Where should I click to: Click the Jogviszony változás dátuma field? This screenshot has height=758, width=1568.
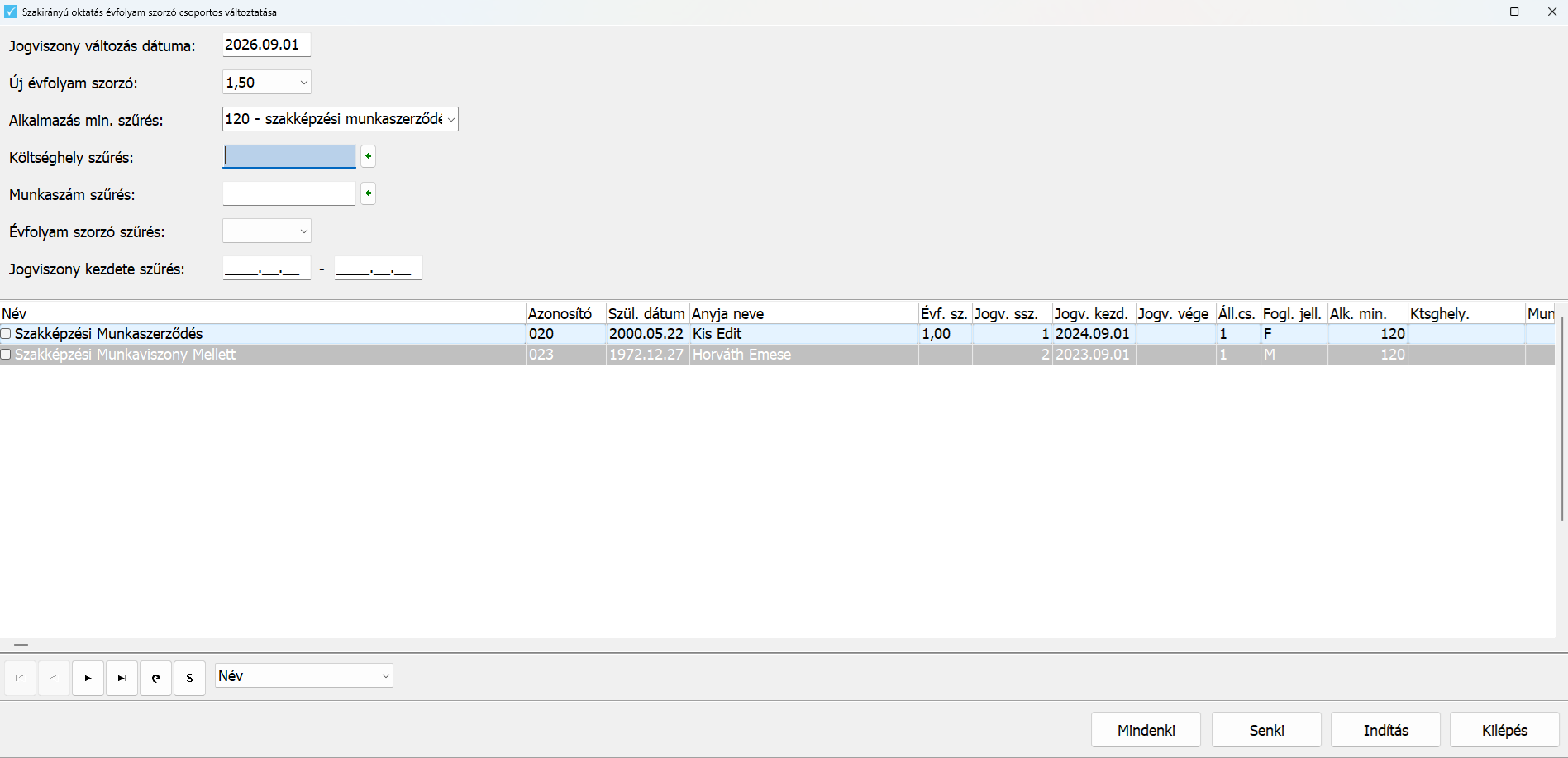[x=266, y=45]
